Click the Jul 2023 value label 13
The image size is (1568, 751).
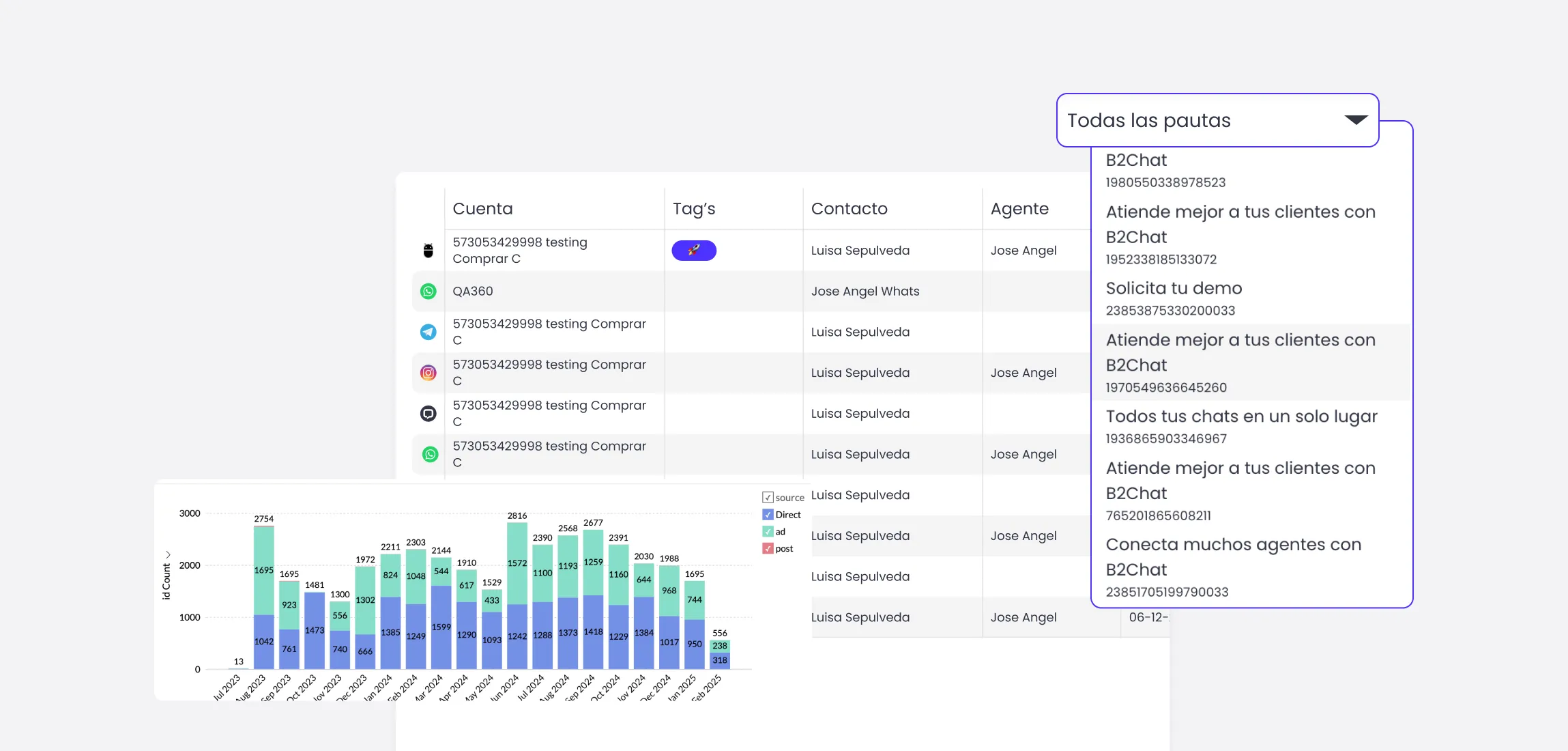coord(238,662)
